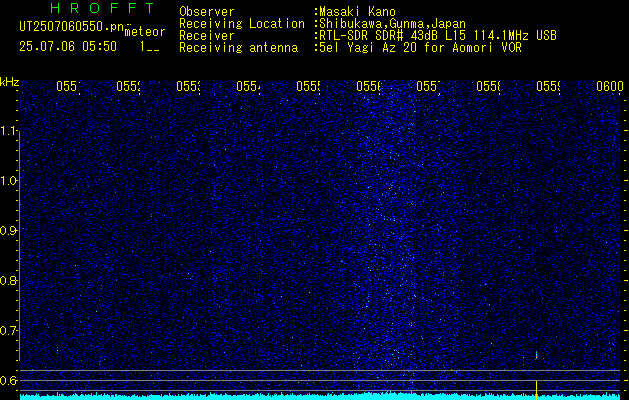Click the 0556 time axis label
This screenshot has height=400, width=629.
click(369, 86)
